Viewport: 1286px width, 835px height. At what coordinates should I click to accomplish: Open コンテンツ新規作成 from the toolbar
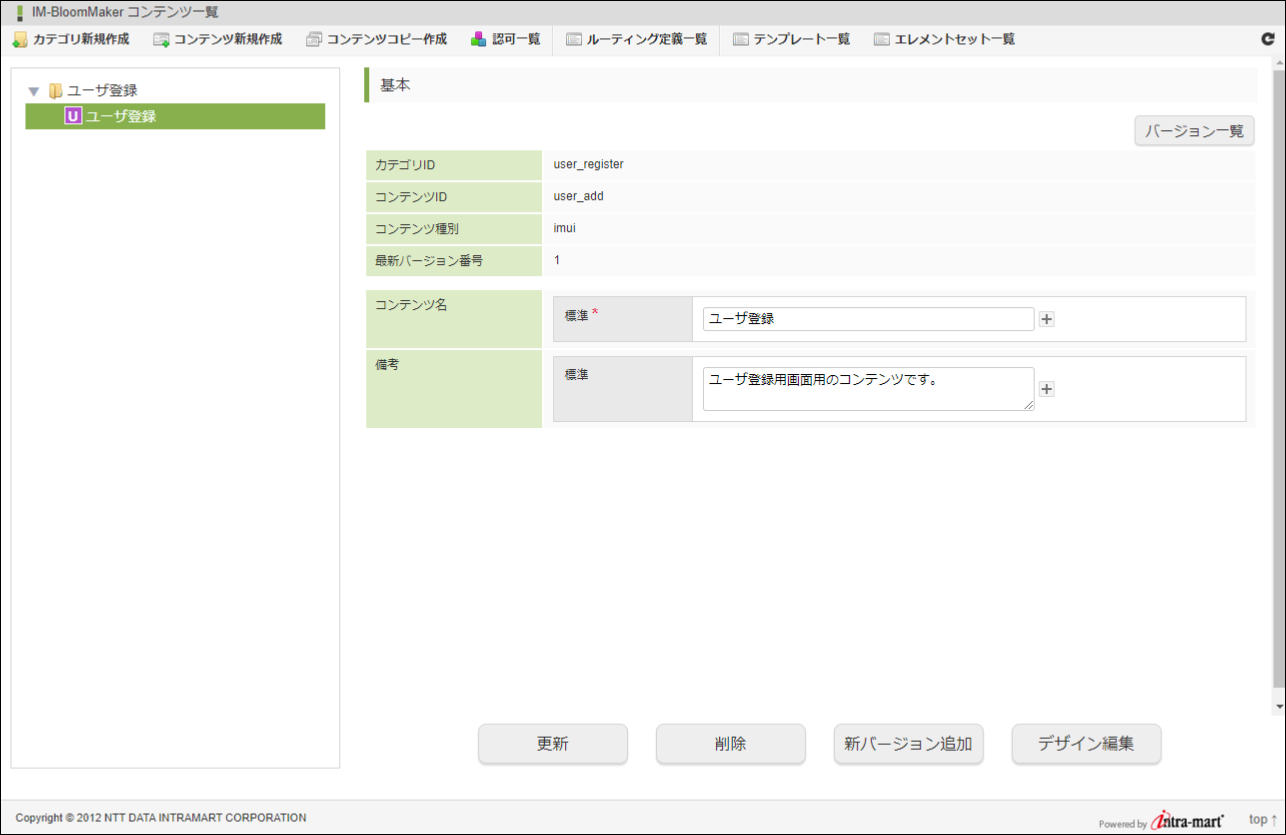click(x=218, y=40)
